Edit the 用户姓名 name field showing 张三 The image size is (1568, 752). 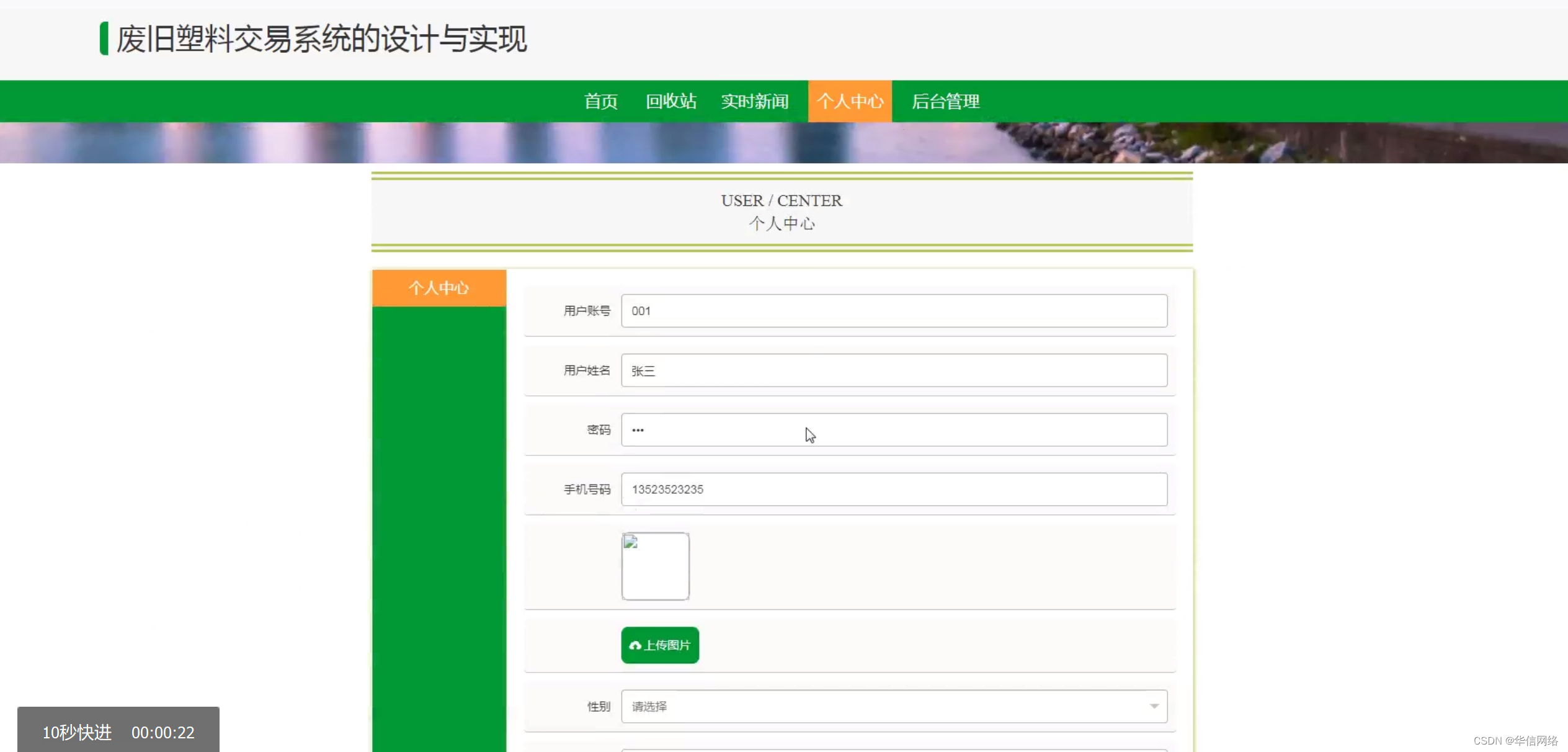pyautogui.click(x=893, y=370)
